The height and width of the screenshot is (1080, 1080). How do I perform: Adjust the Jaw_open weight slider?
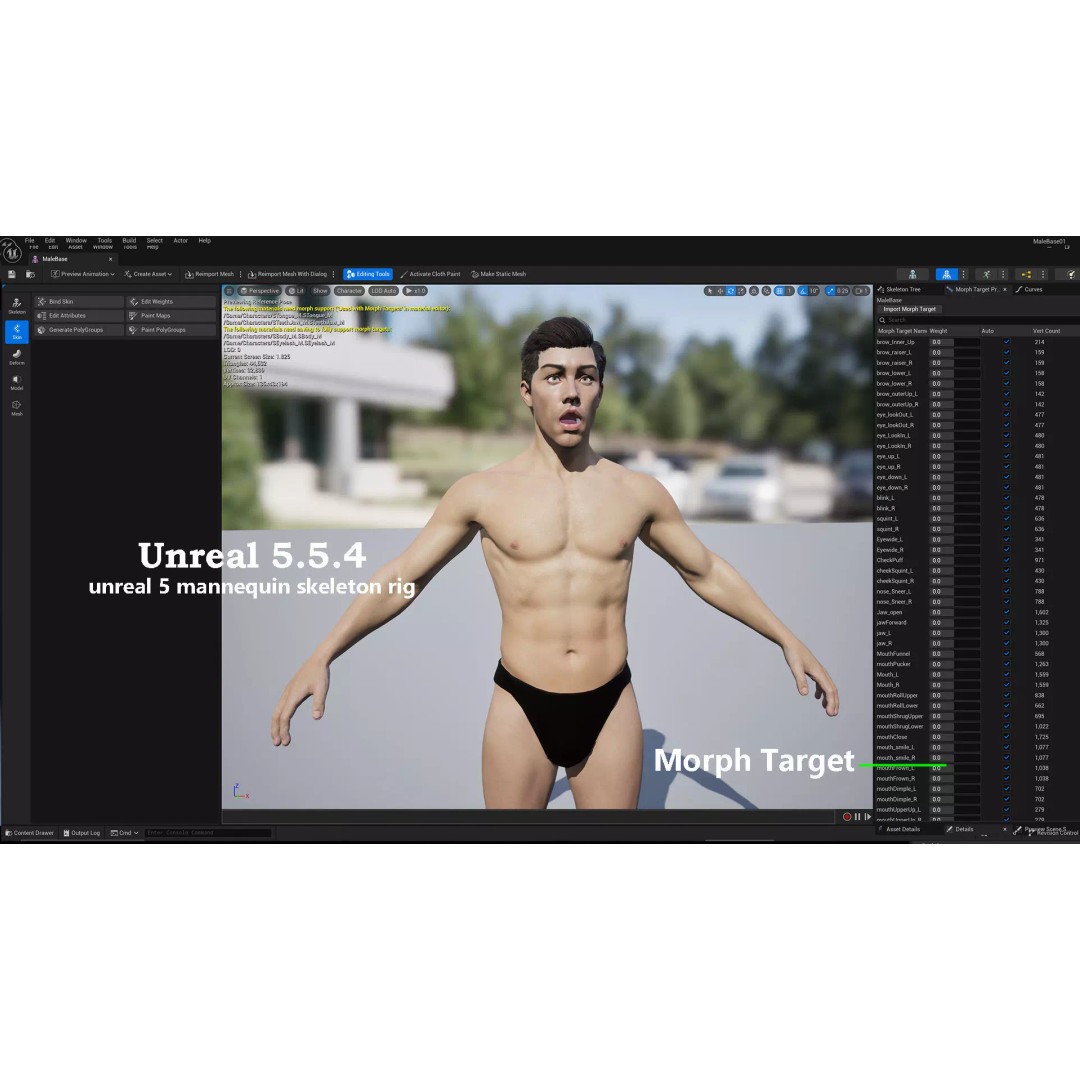click(955, 612)
